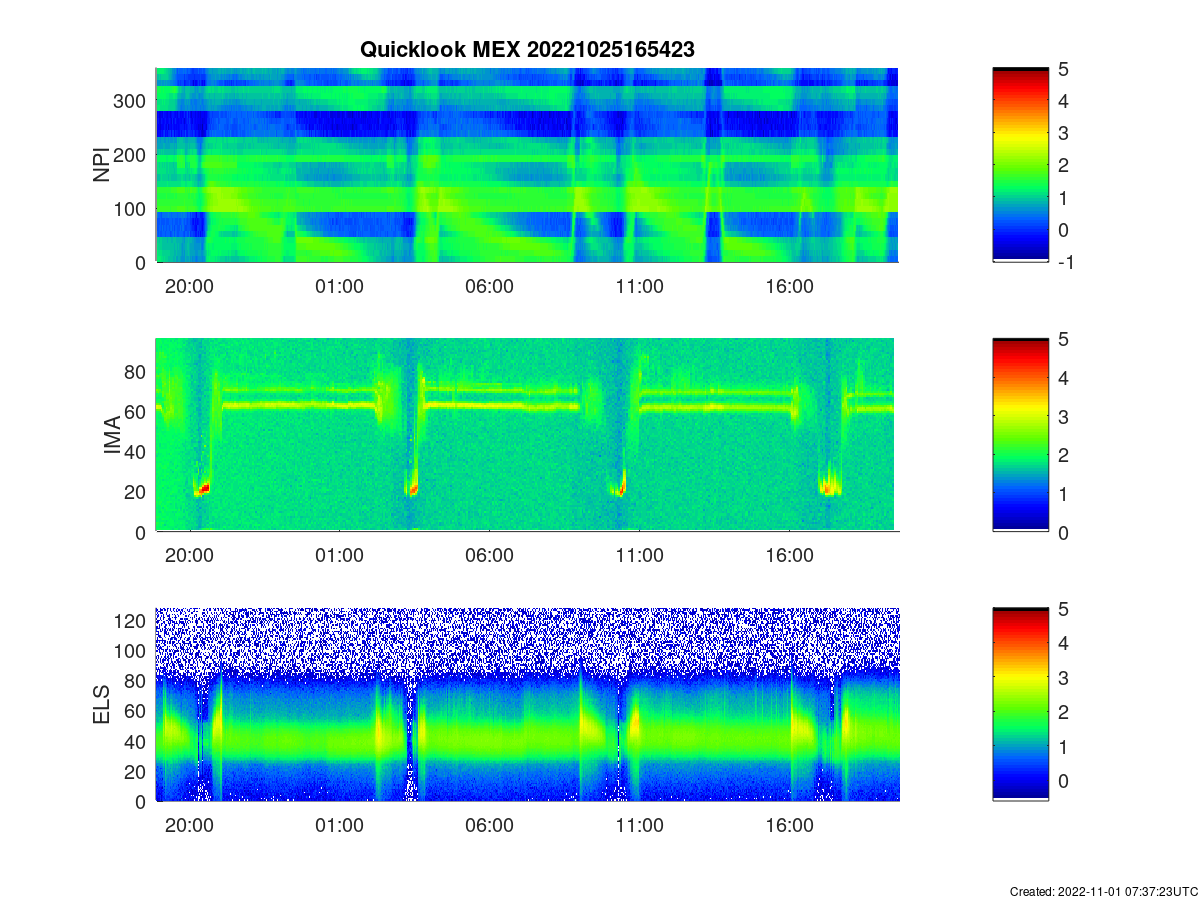Screen dimensions: 1200x900
Task: Click the "06:00" time label under the ELS plot
Action: click(489, 826)
